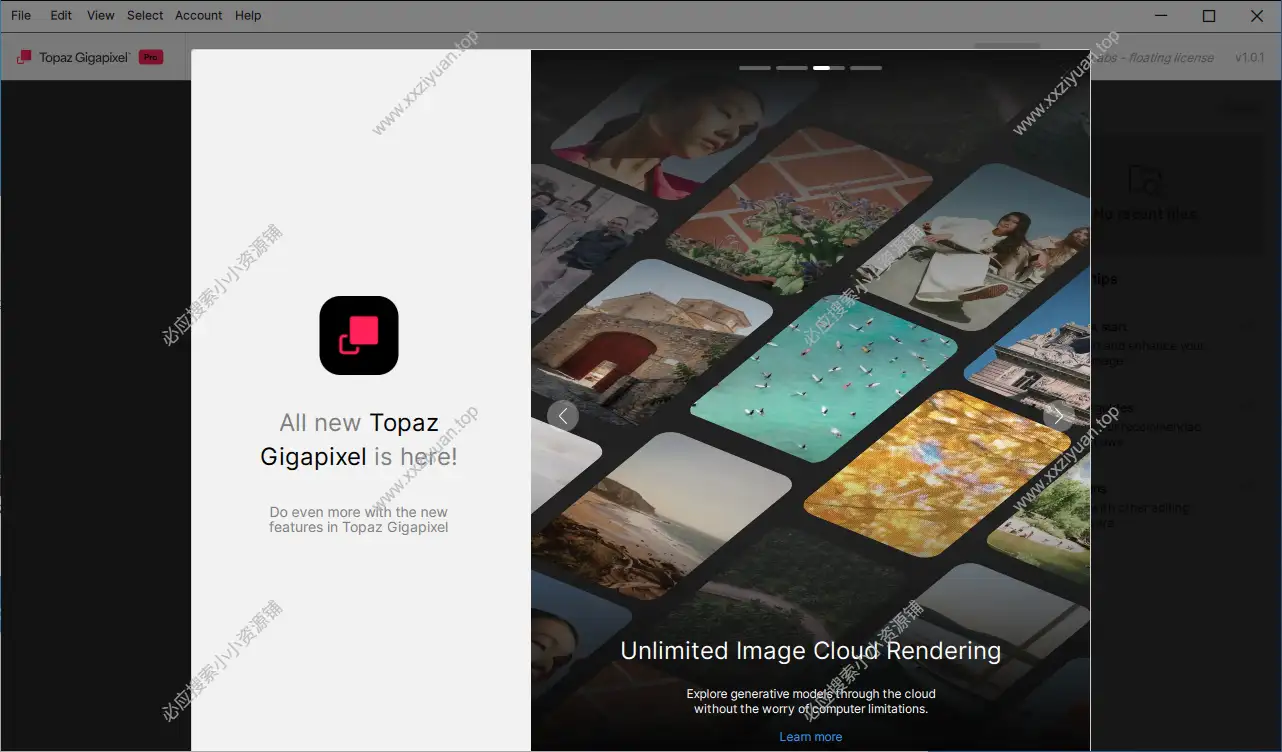Select the highlighted third slide indicator
The height and width of the screenshot is (752, 1282).
click(829, 68)
